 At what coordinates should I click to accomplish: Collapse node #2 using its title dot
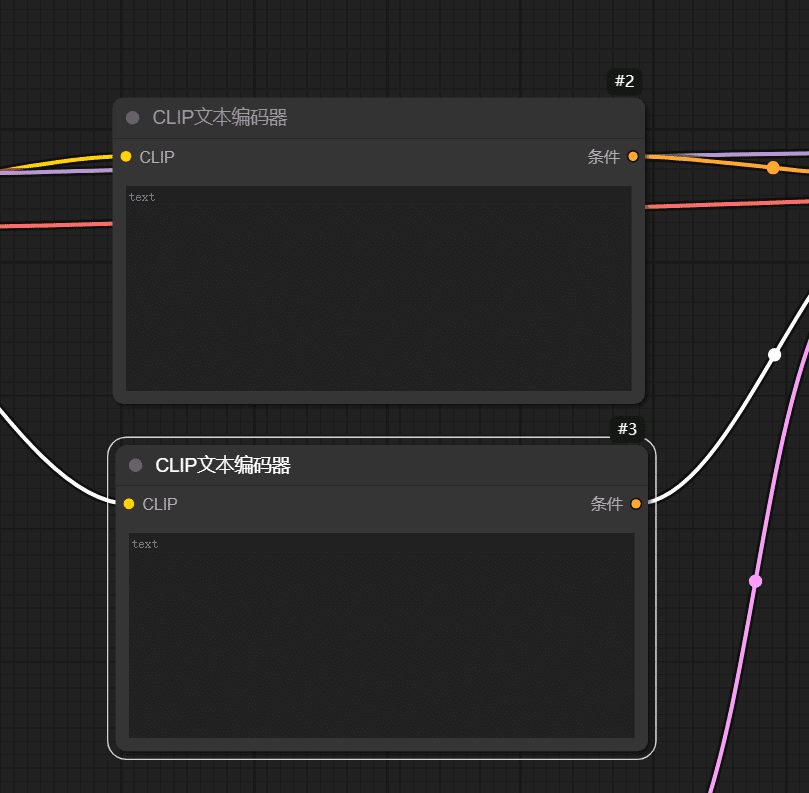click(133, 118)
